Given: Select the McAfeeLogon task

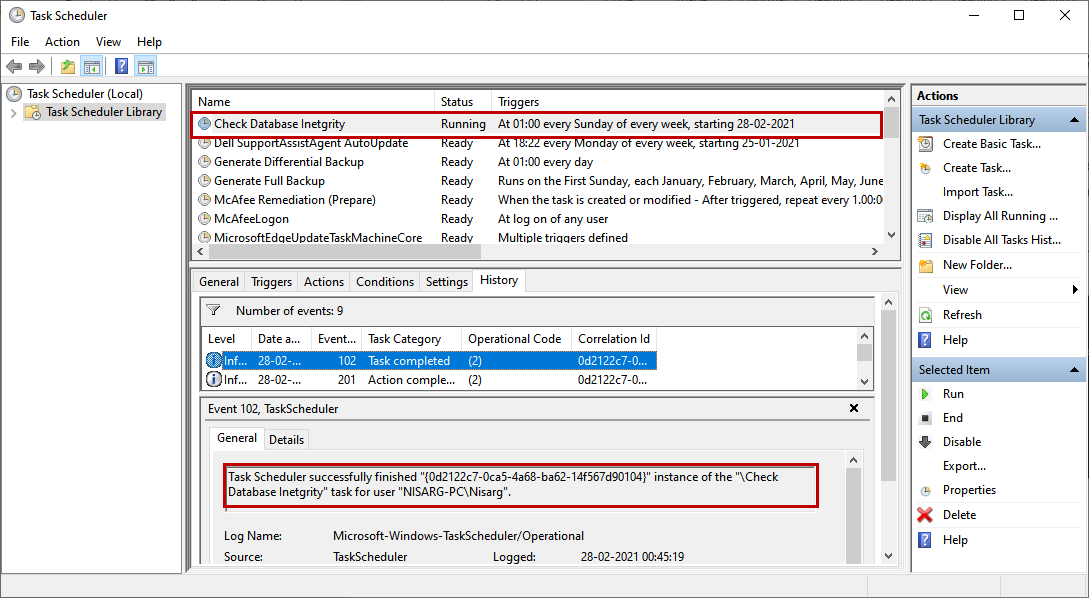Looking at the screenshot, I should 537,219.
